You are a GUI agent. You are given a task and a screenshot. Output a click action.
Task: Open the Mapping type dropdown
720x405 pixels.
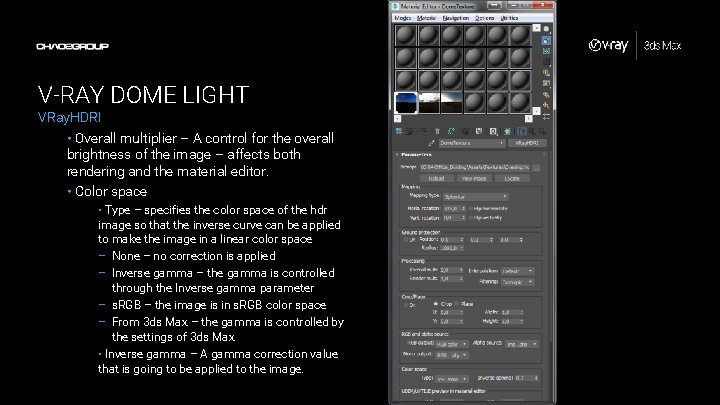(x=475, y=197)
